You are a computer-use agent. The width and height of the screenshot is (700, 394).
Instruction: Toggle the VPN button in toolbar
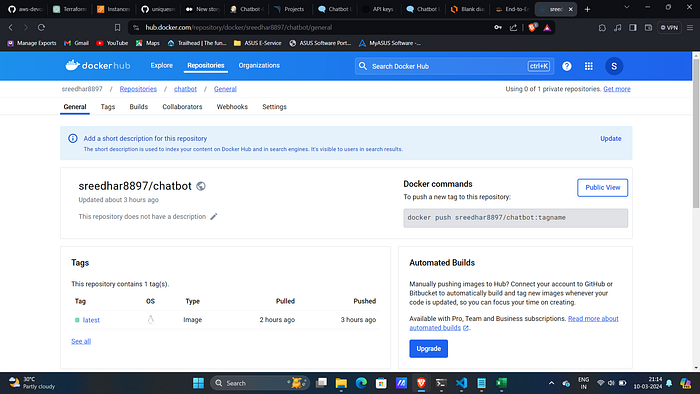click(x=669, y=27)
